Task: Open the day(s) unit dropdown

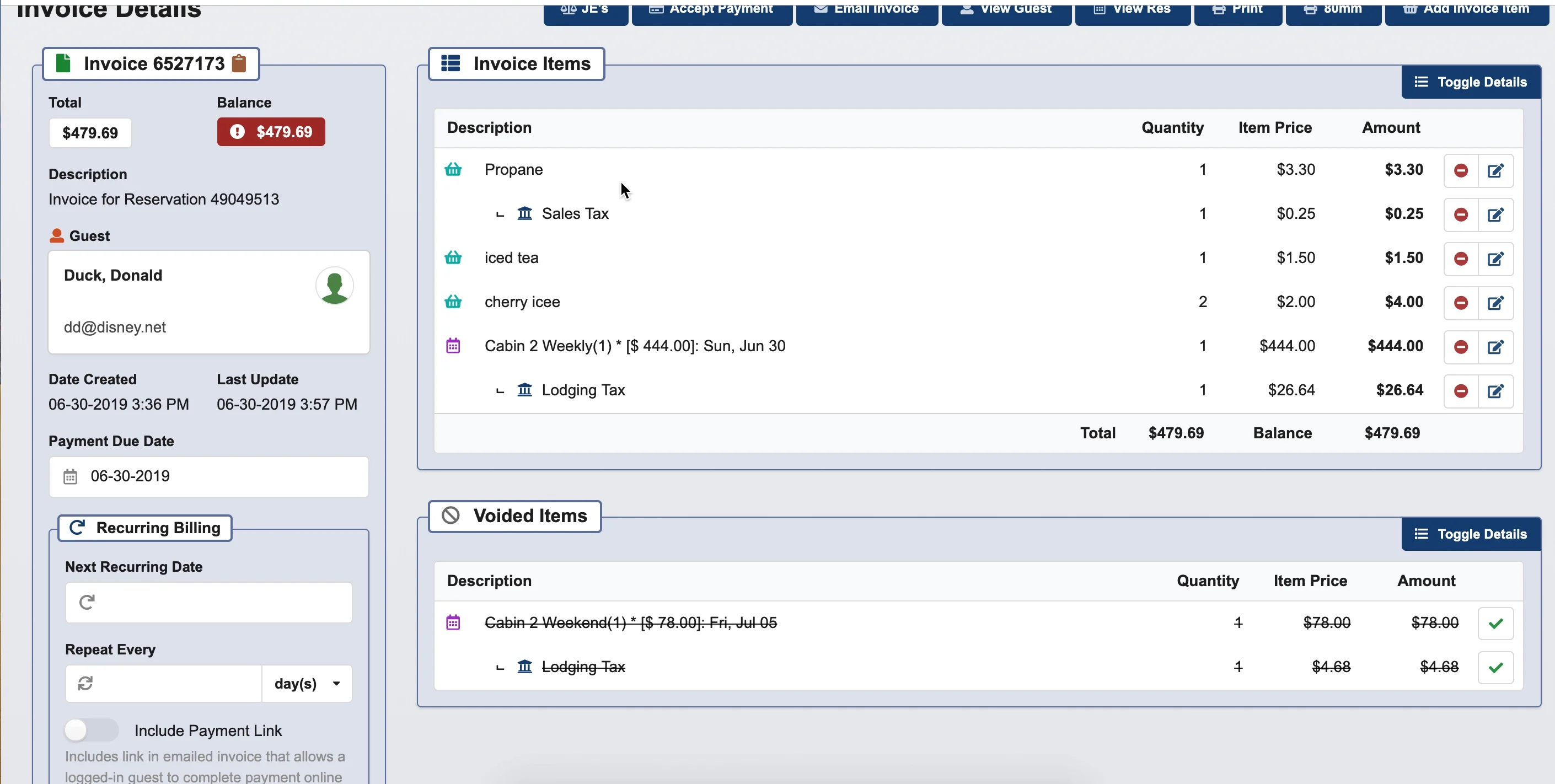Action: click(306, 684)
